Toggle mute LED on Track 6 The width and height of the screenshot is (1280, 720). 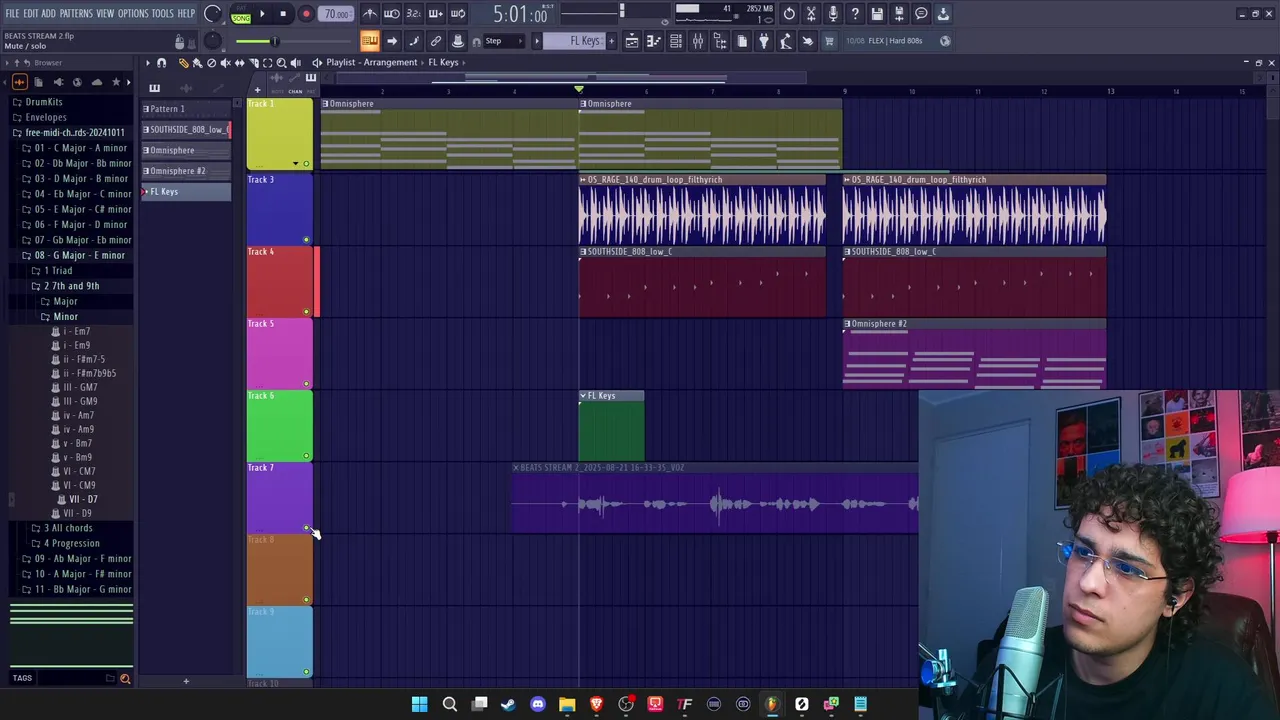pyautogui.click(x=306, y=456)
